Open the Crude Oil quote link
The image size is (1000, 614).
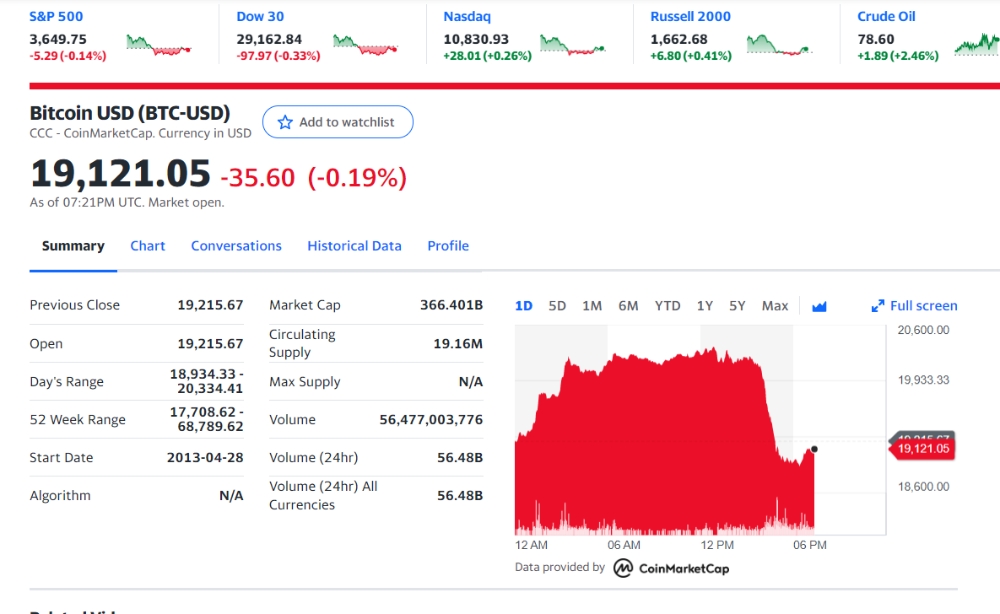886,17
